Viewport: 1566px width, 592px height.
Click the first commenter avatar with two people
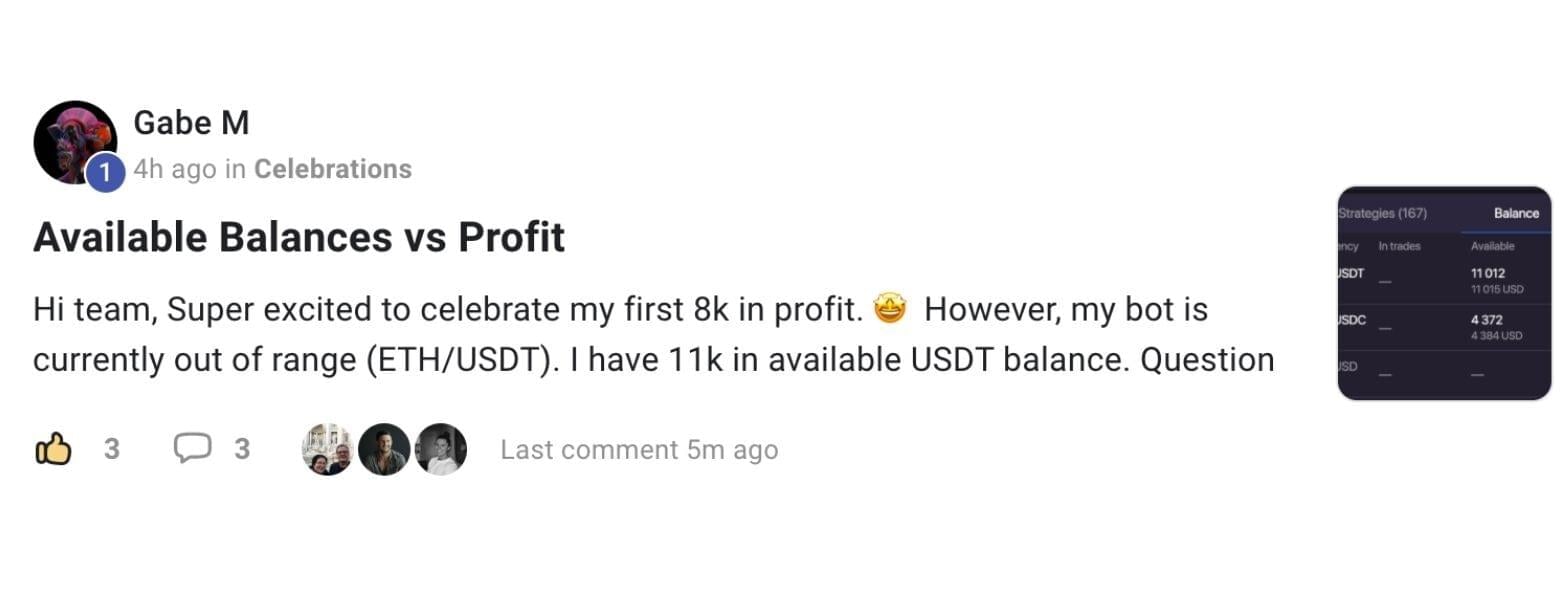tap(328, 449)
